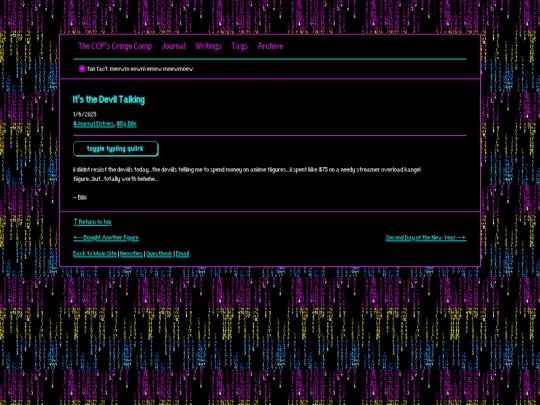Image resolution: width=540 pixels, height=405 pixels.
Task: Toggle typing quirk button
Action: pyautogui.click(x=116, y=149)
